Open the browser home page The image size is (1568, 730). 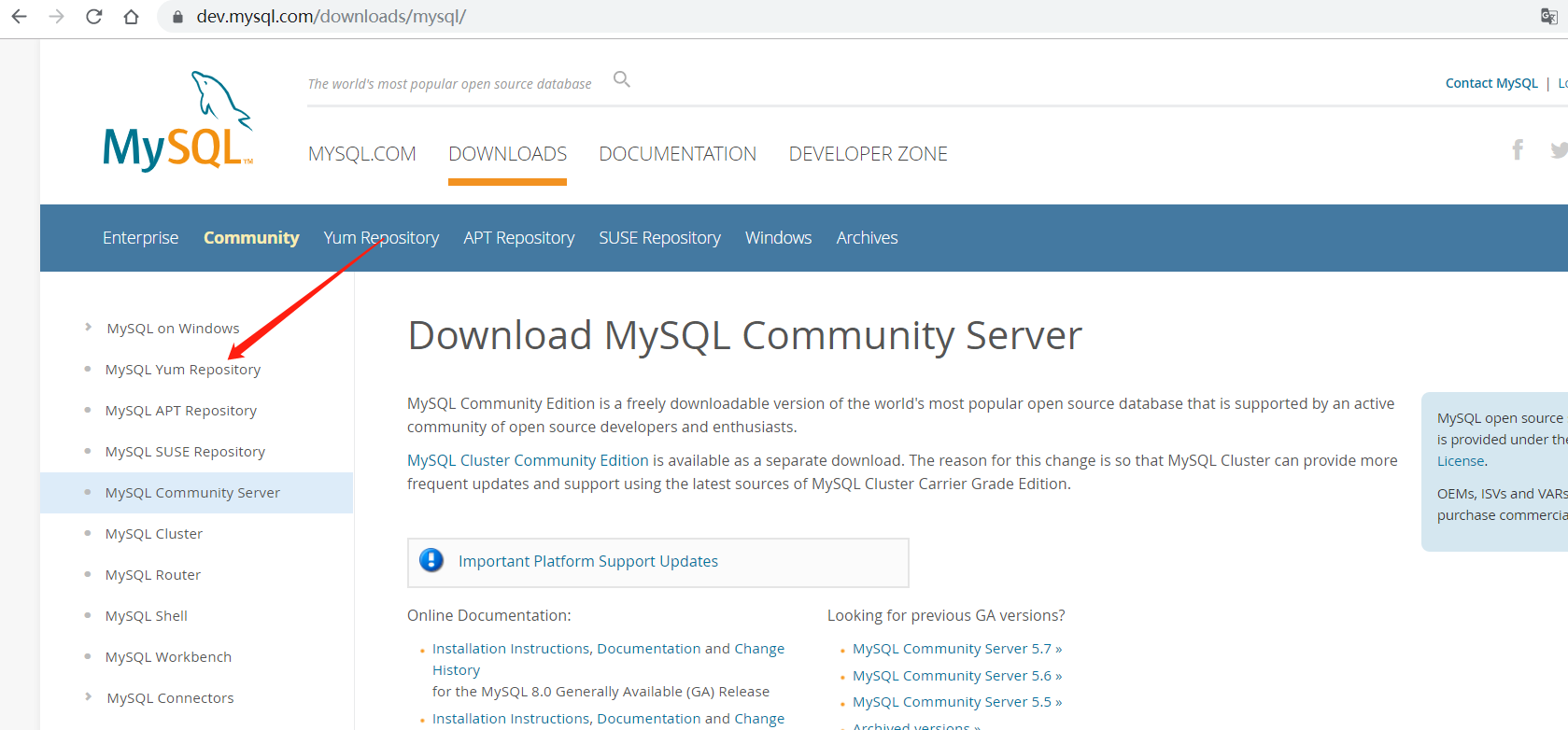[x=131, y=17]
